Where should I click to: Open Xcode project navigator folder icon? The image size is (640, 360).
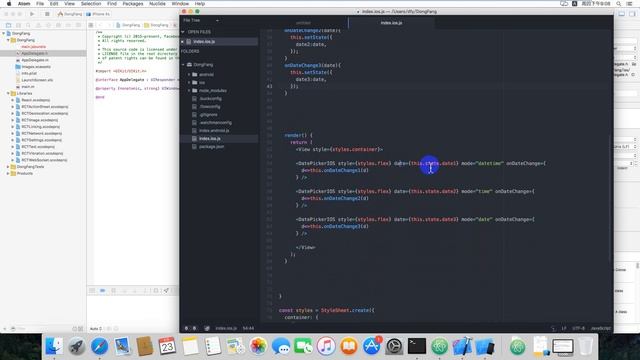pos(9,25)
